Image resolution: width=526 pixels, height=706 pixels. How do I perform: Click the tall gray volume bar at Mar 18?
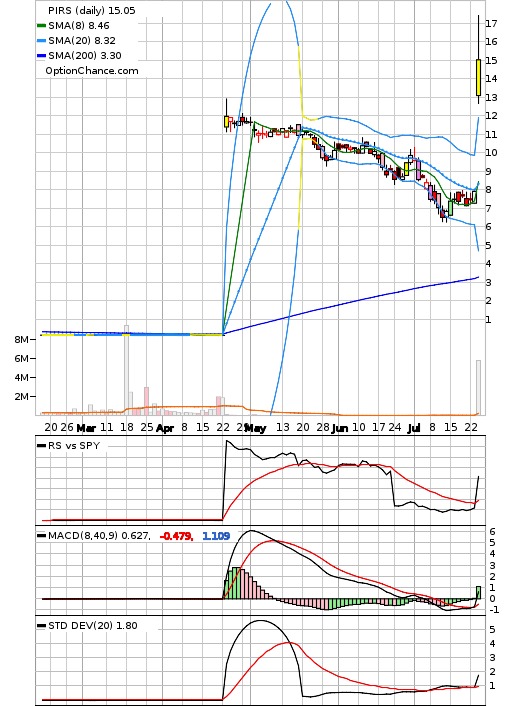[127, 370]
